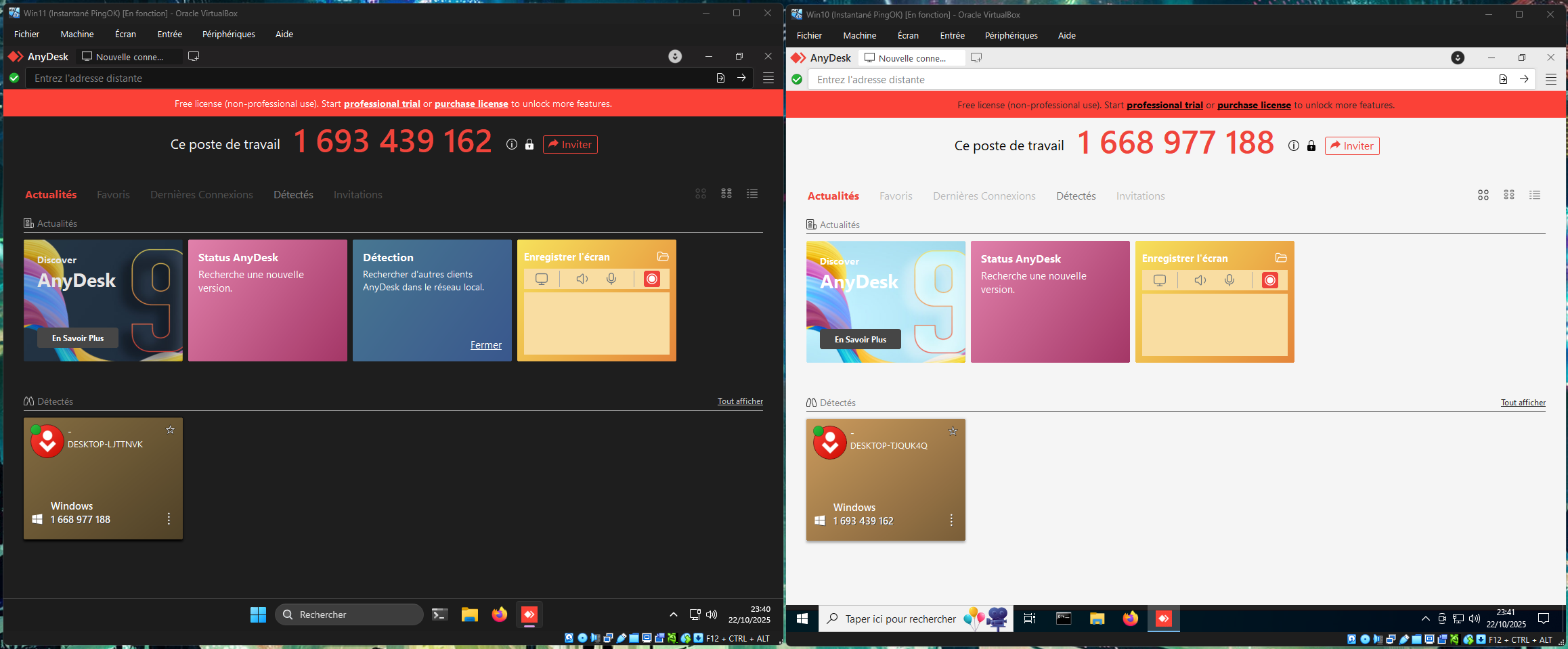Click the remote address field in Win11 AnyDesk
The width and height of the screenshot is (1568, 649).
[366, 79]
